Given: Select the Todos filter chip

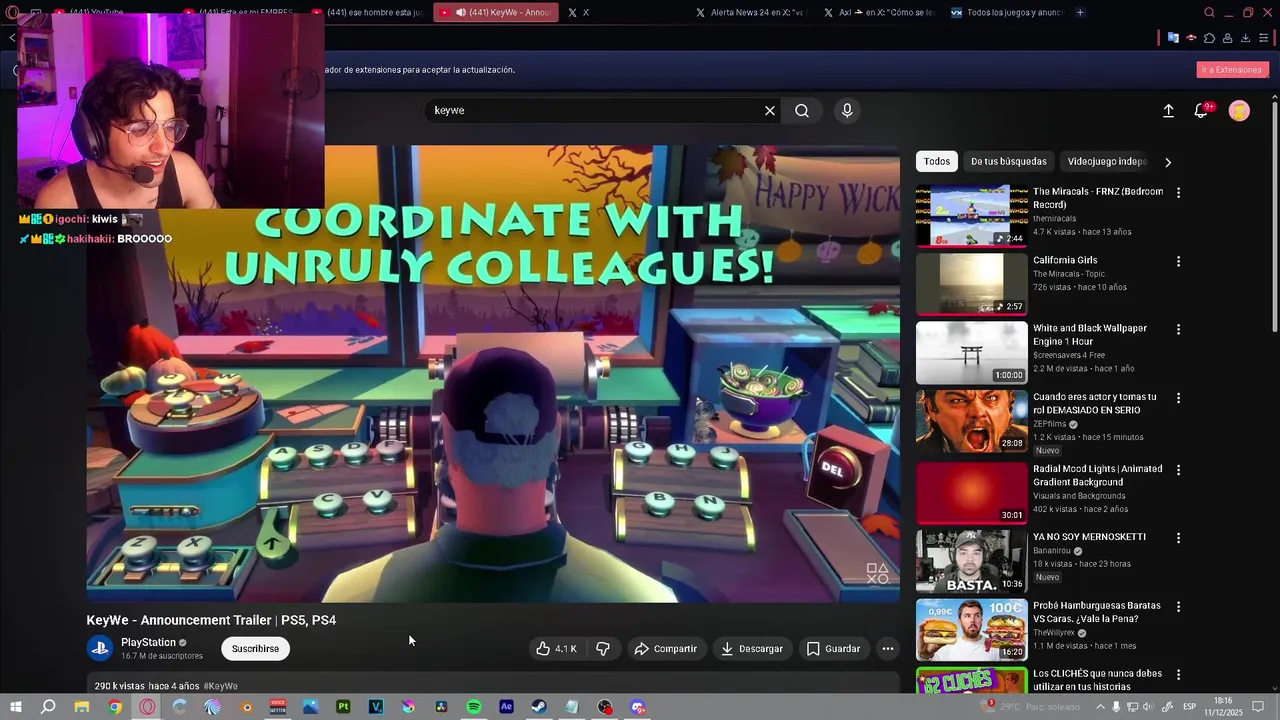Looking at the screenshot, I should 937,162.
